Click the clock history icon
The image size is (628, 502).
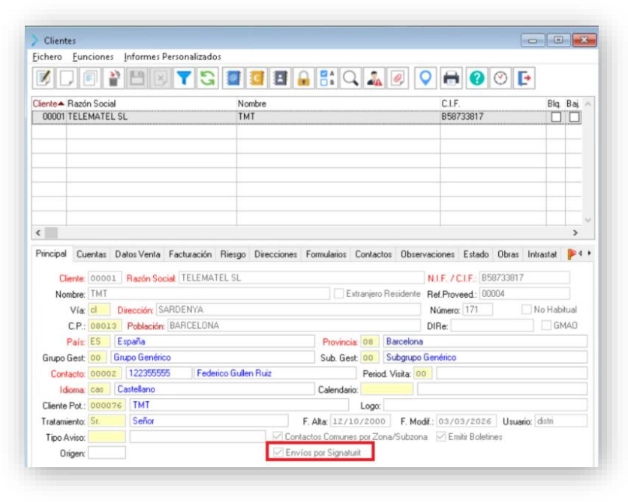tap(500, 78)
